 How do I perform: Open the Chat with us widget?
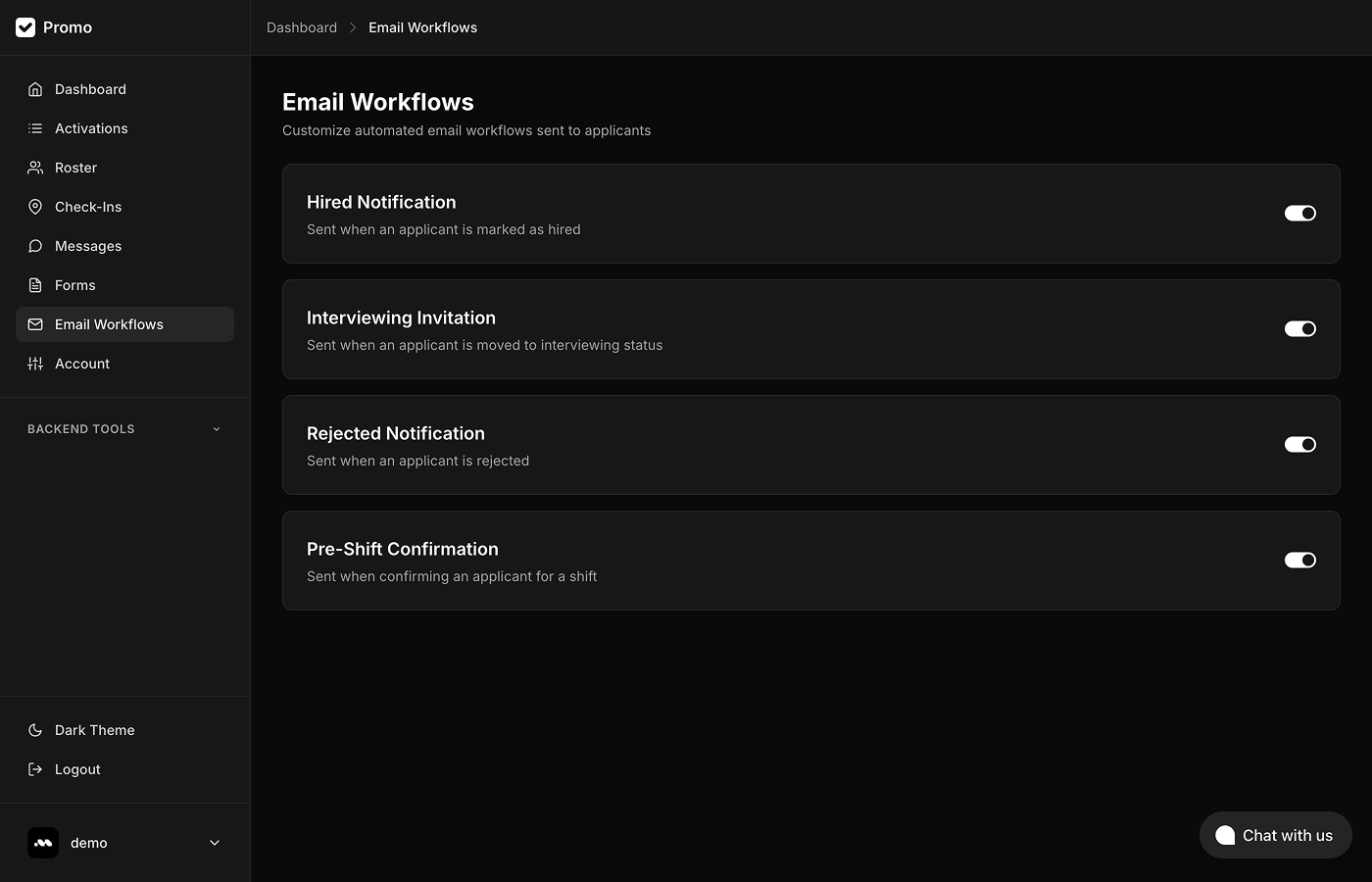coord(1275,835)
